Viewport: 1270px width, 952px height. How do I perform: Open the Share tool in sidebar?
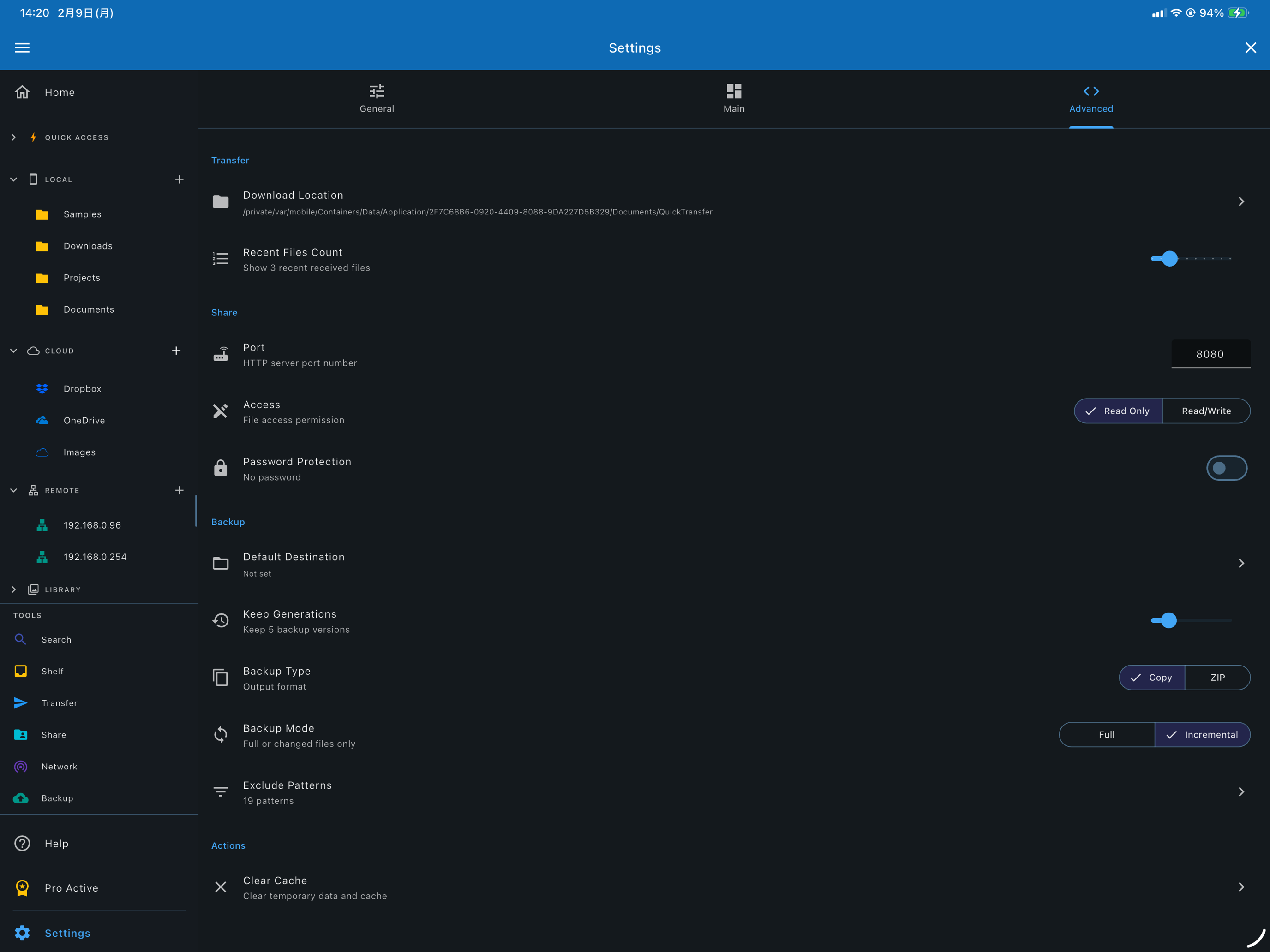[54, 734]
